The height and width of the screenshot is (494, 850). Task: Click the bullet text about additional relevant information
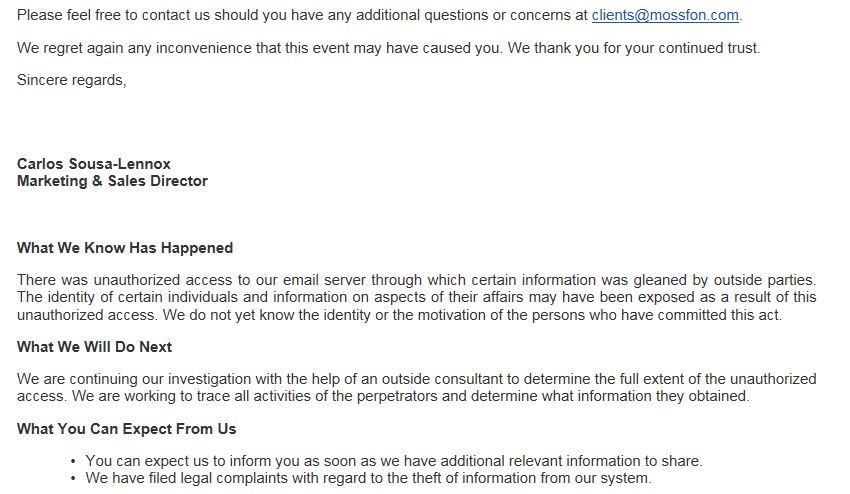[394, 461]
